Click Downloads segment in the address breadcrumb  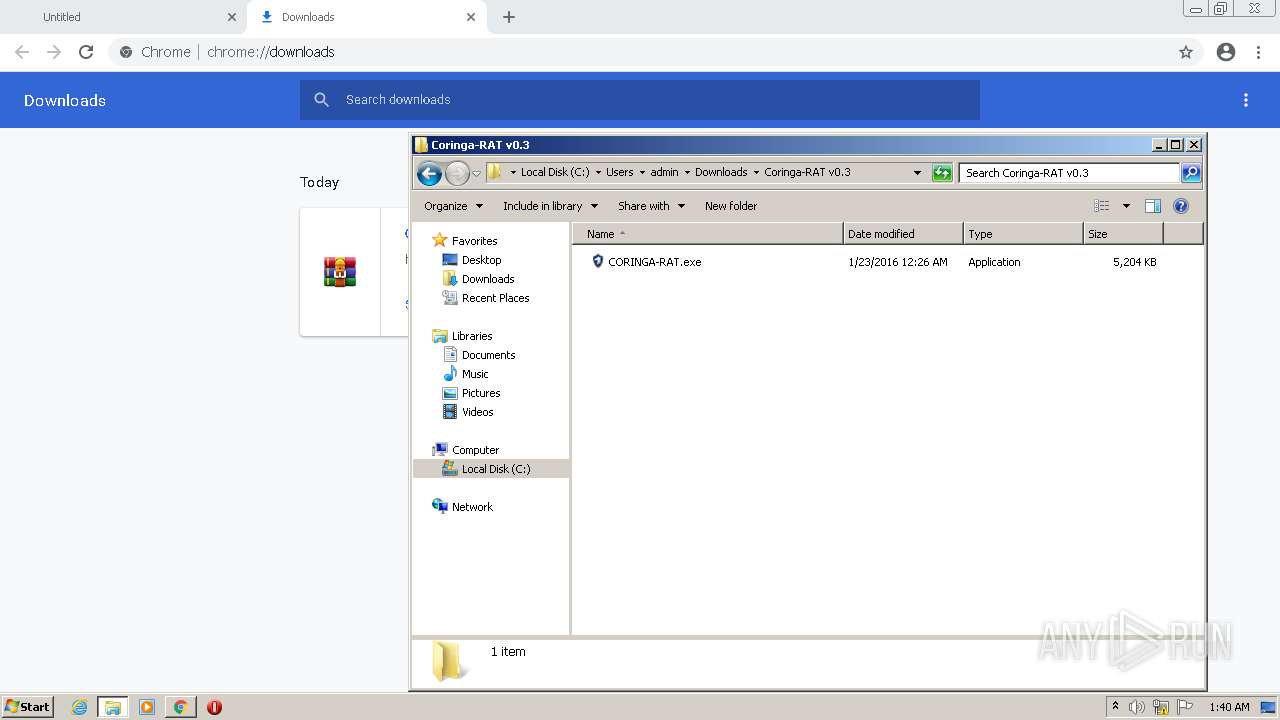point(721,172)
